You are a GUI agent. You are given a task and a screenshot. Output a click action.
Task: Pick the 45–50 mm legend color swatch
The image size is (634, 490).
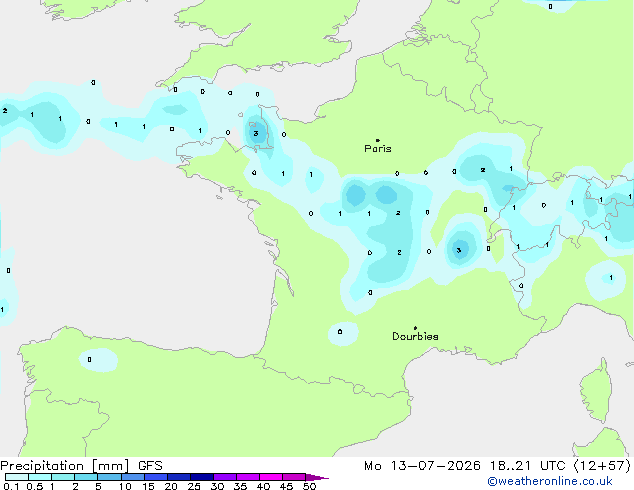point(294,477)
